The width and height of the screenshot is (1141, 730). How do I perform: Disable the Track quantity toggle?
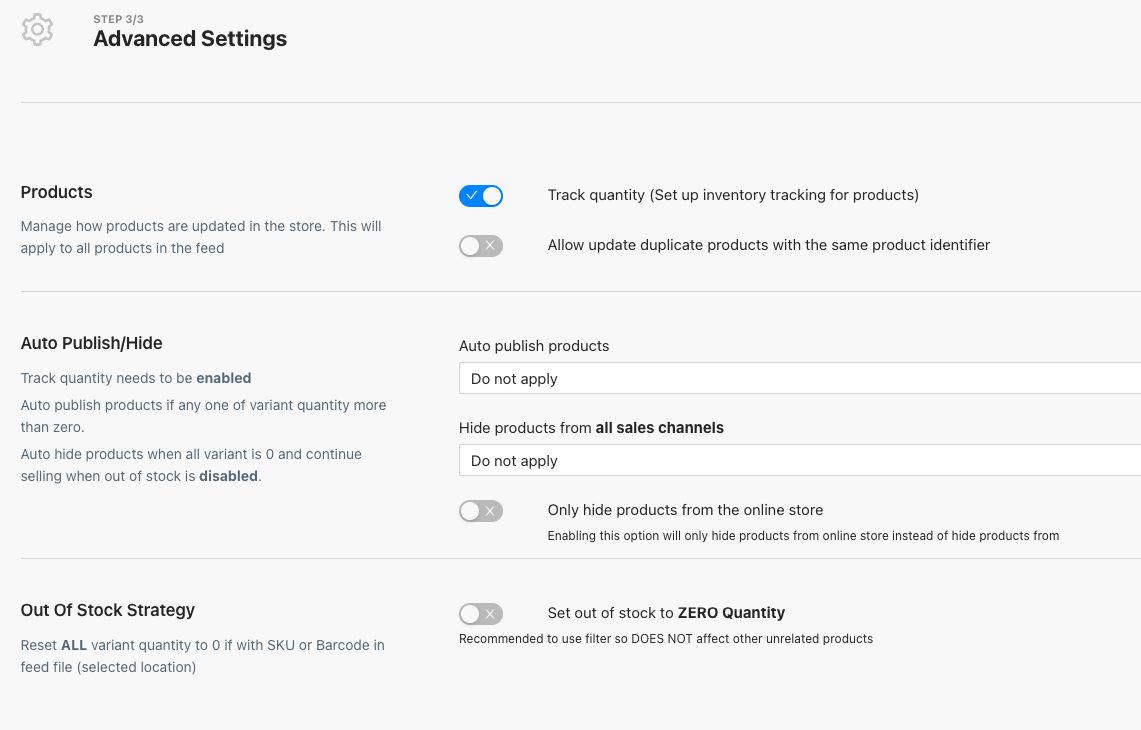pos(481,196)
